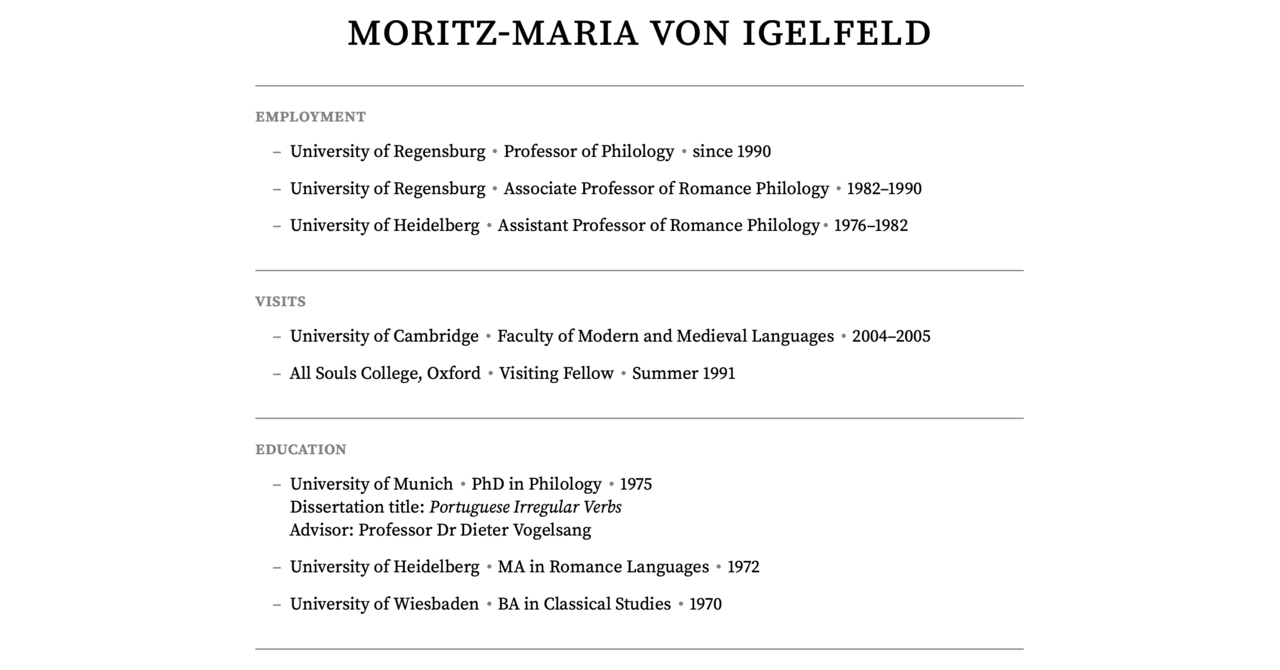
Task: Click BA in Classical Studies
Action: (584, 605)
